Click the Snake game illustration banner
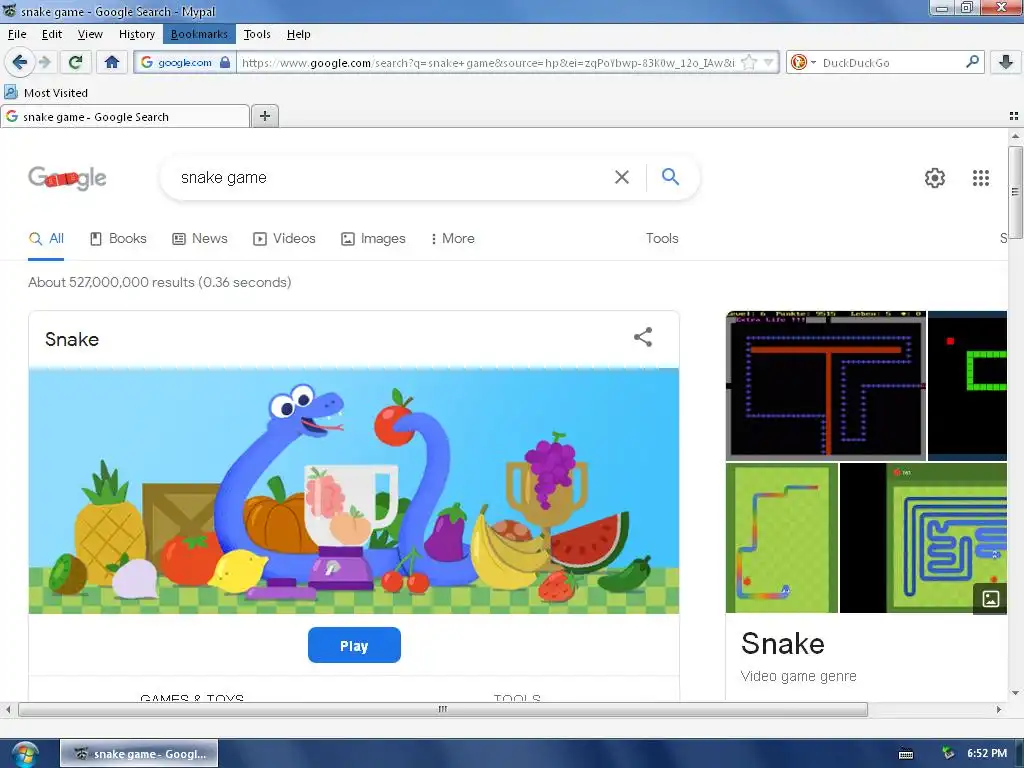 click(x=353, y=490)
